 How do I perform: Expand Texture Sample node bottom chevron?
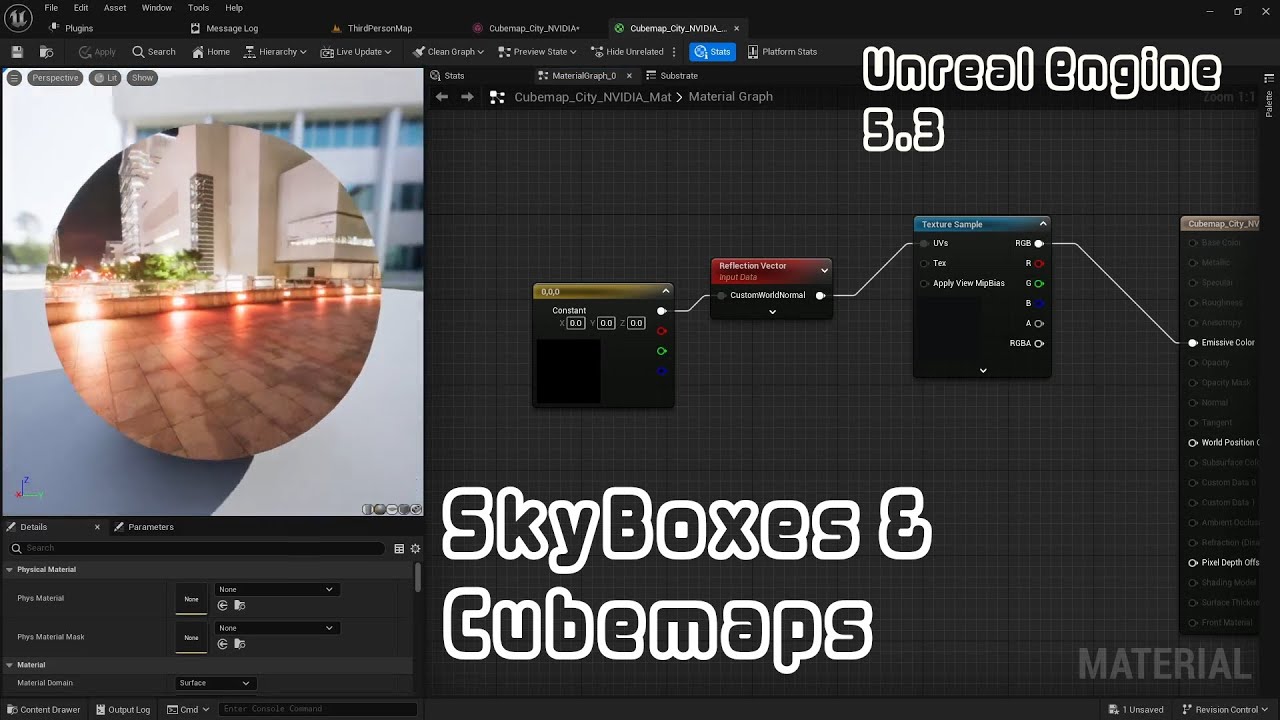click(983, 370)
